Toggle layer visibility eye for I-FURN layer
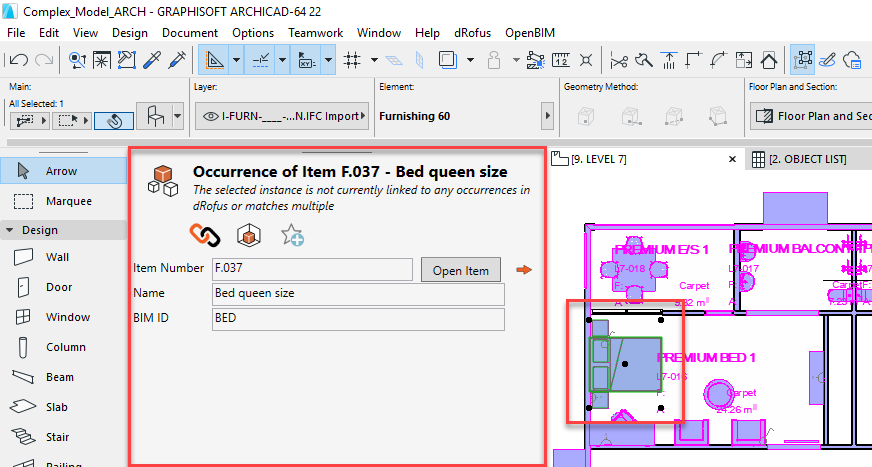The width and height of the screenshot is (872, 467). point(210,116)
